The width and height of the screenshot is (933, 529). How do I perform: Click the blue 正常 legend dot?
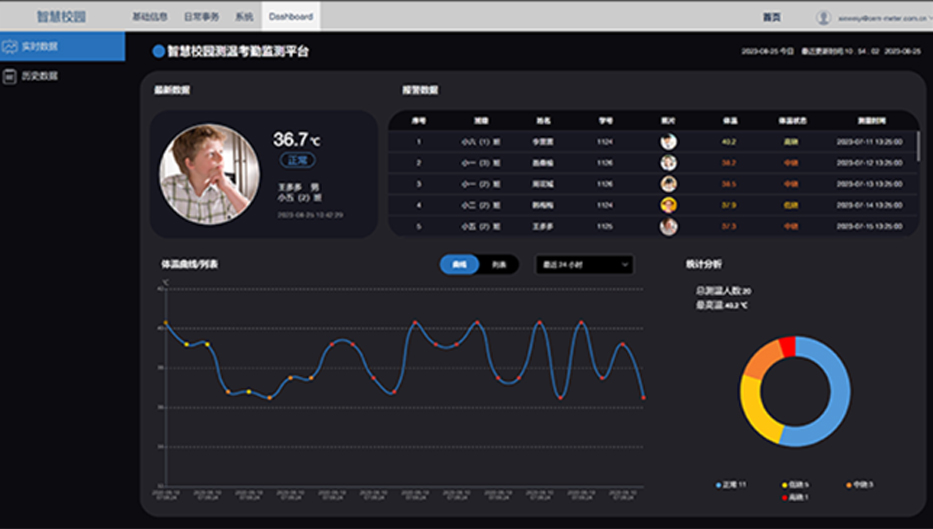[718, 485]
